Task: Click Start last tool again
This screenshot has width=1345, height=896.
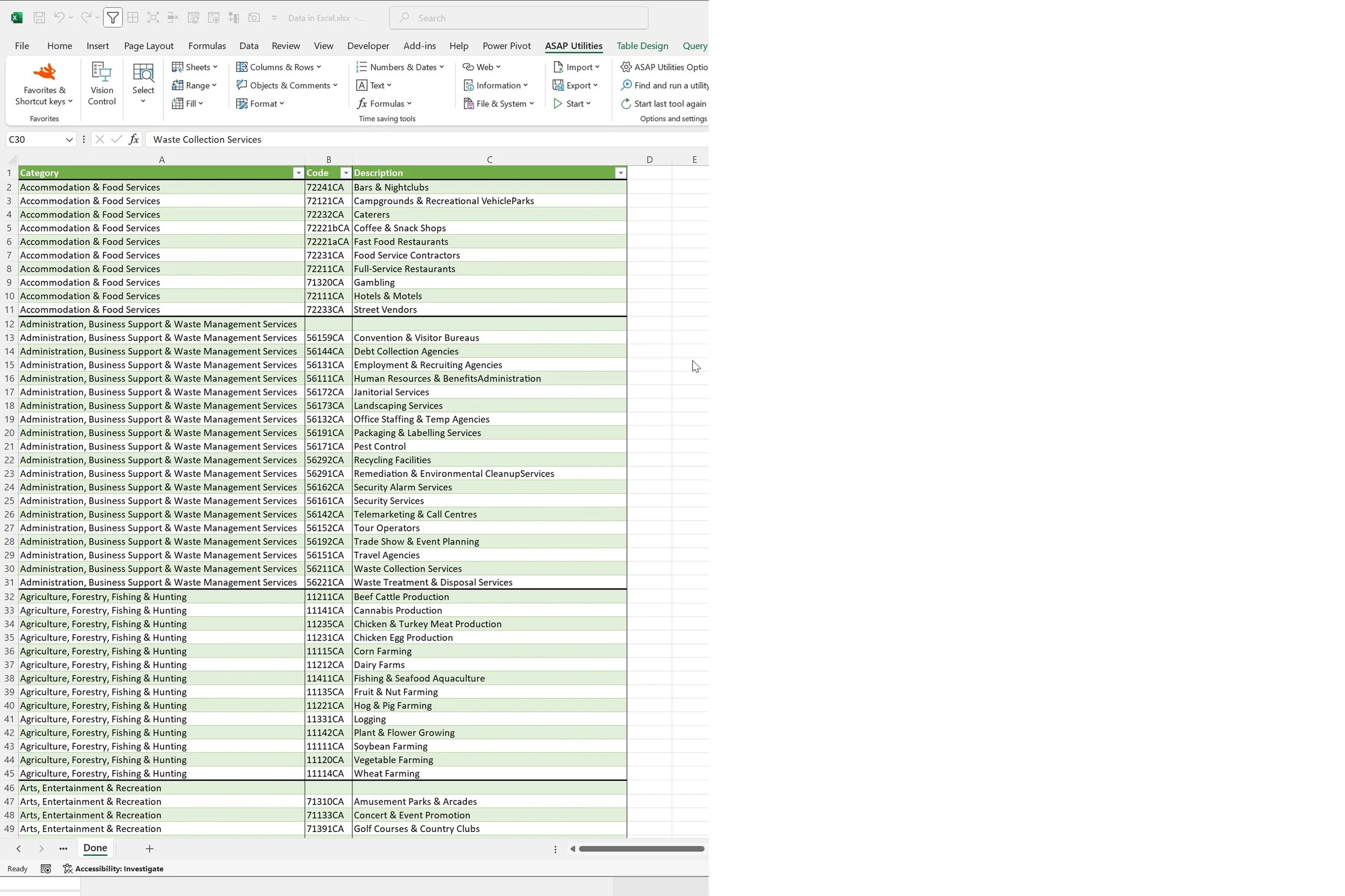Action: click(664, 103)
